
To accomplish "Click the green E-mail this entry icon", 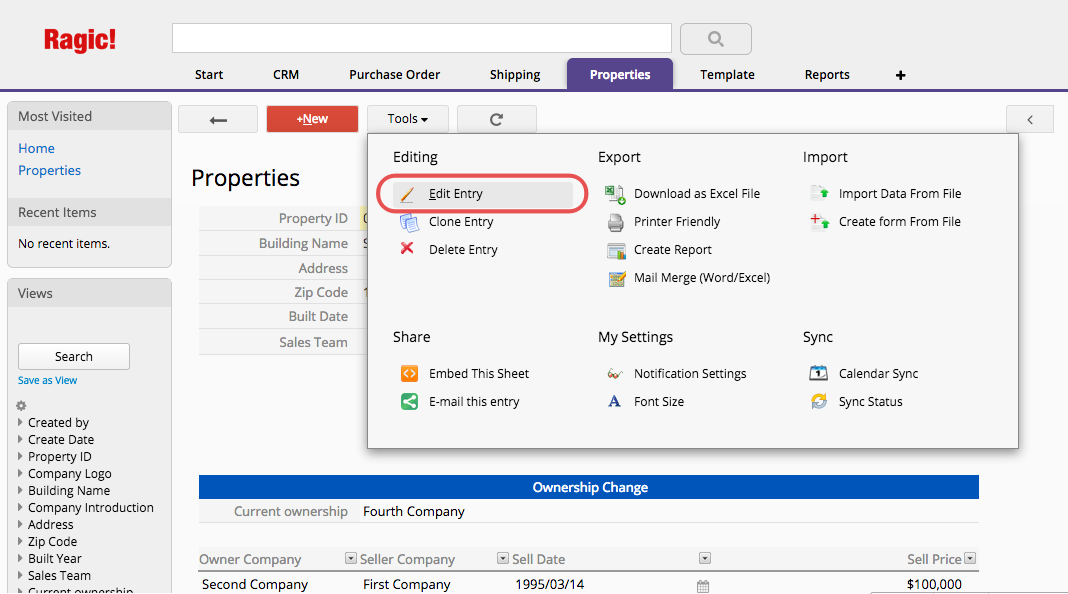I will pos(409,402).
